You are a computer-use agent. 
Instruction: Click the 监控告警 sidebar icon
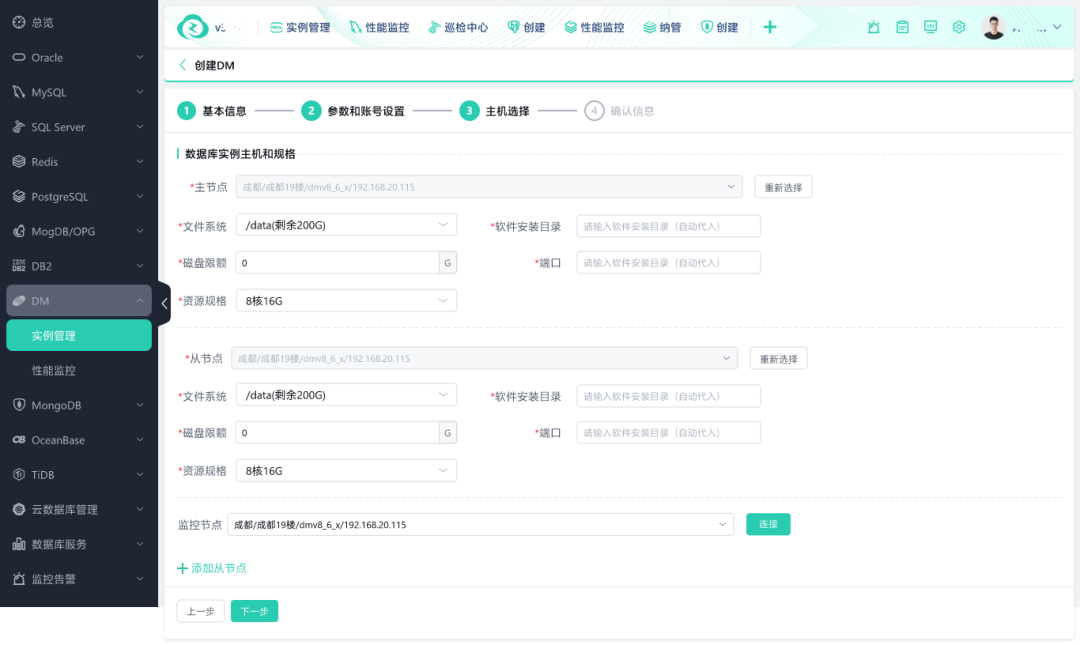coord(19,579)
